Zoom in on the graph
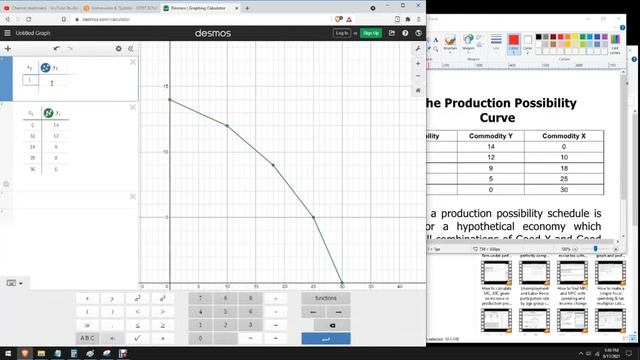 click(418, 64)
